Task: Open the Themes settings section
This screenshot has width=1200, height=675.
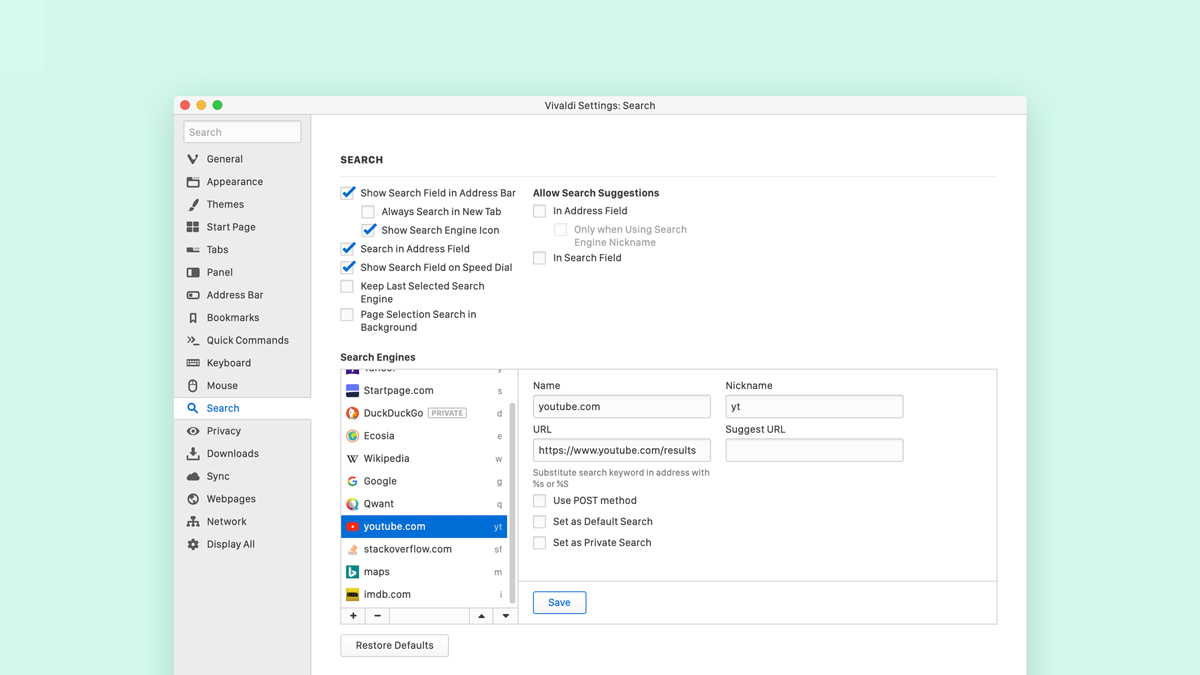Action: click(x=242, y=204)
